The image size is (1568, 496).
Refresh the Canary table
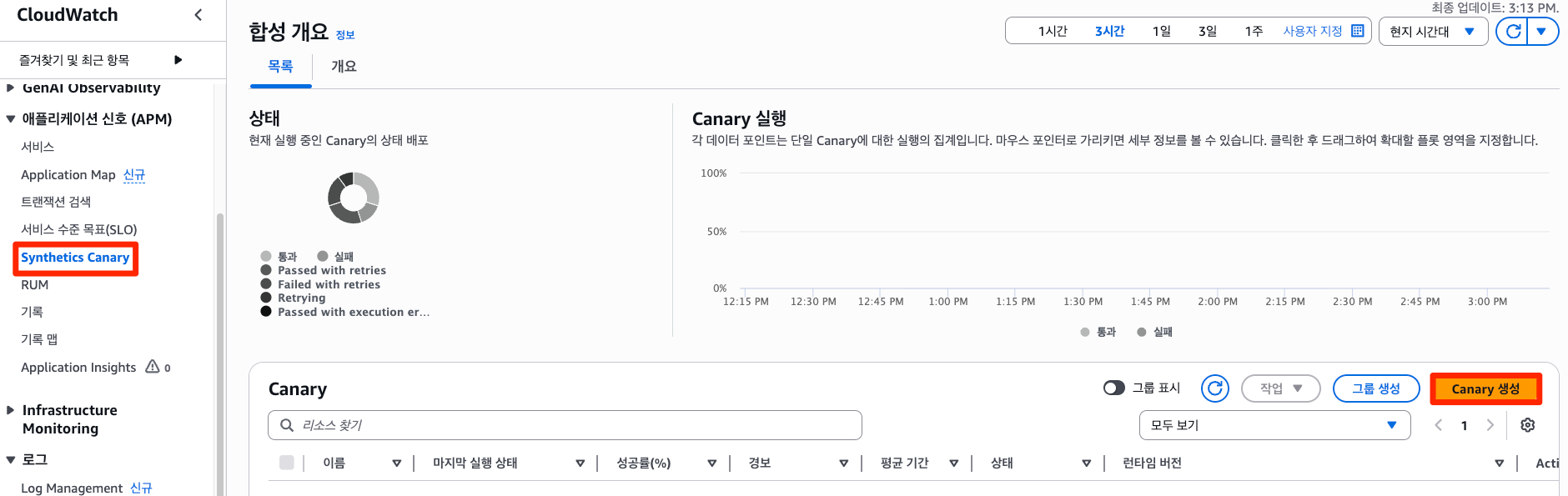[x=1215, y=388]
